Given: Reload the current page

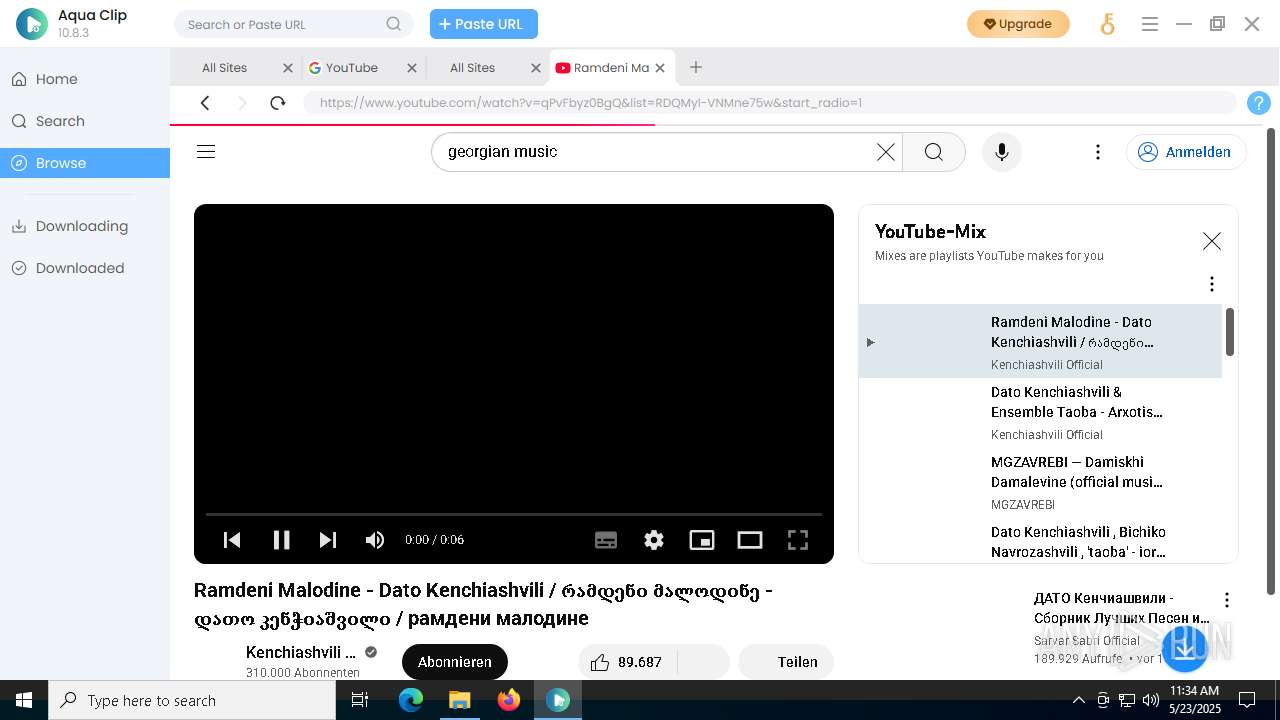Looking at the screenshot, I should click(x=278, y=102).
